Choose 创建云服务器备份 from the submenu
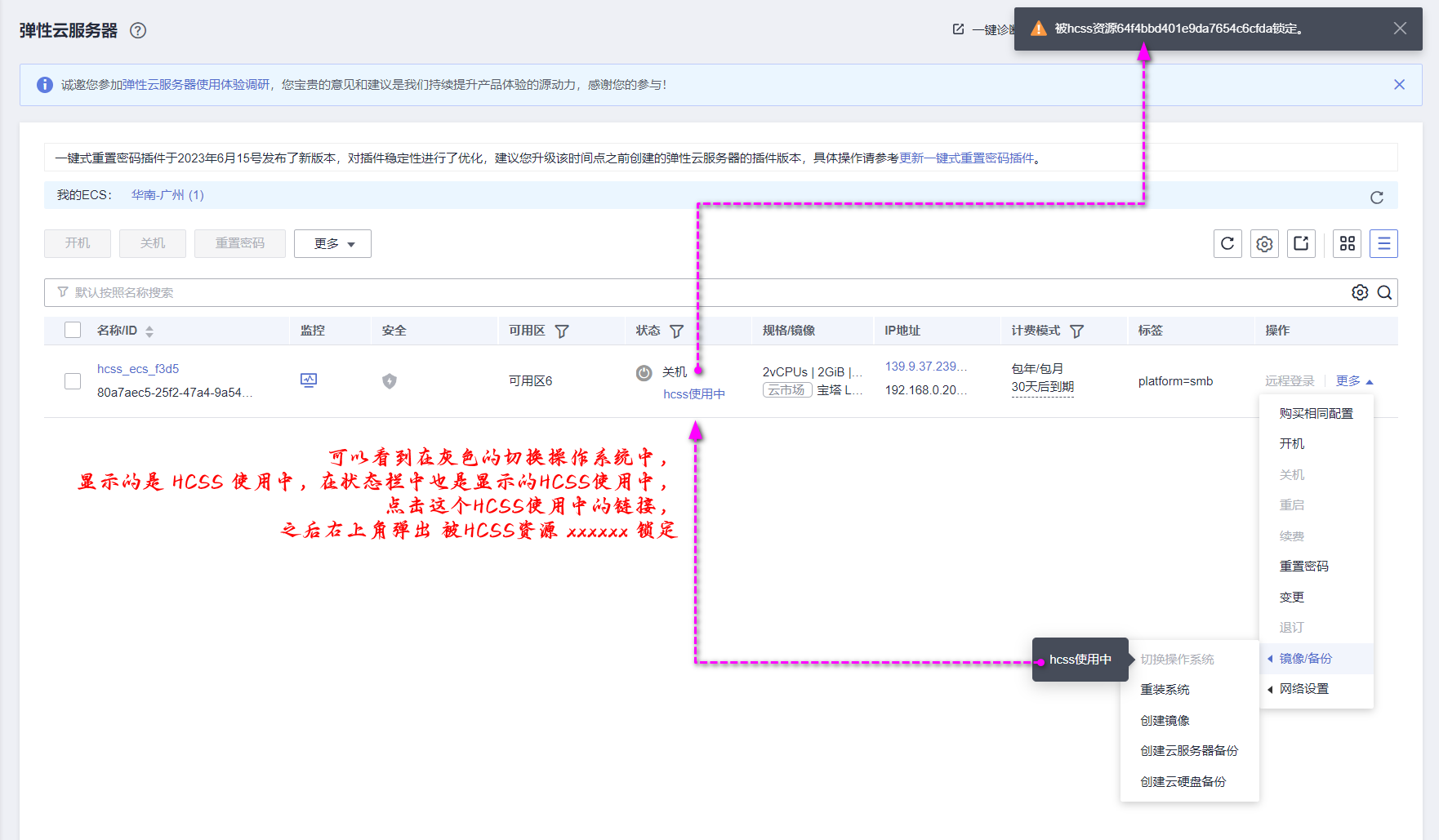 (x=1190, y=751)
